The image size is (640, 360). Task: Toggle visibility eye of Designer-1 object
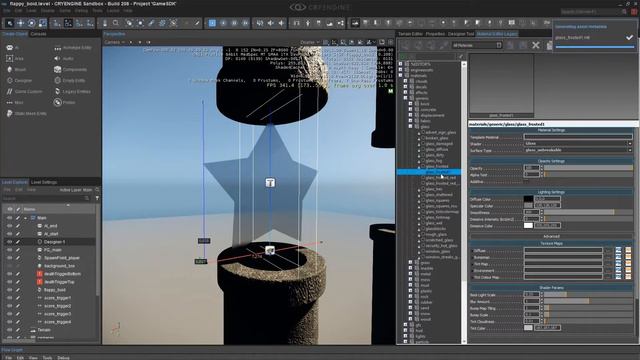click(9, 242)
